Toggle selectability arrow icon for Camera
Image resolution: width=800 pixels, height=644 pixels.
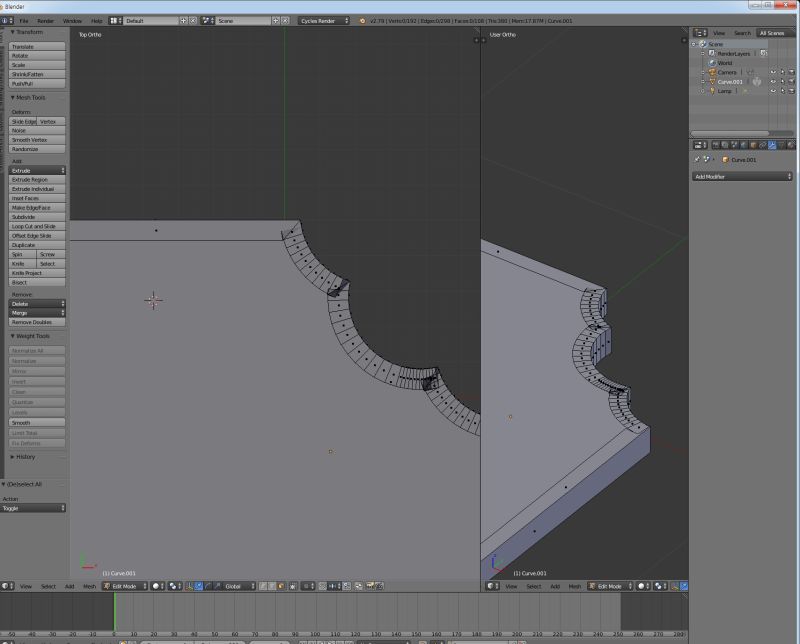pyautogui.click(x=783, y=72)
